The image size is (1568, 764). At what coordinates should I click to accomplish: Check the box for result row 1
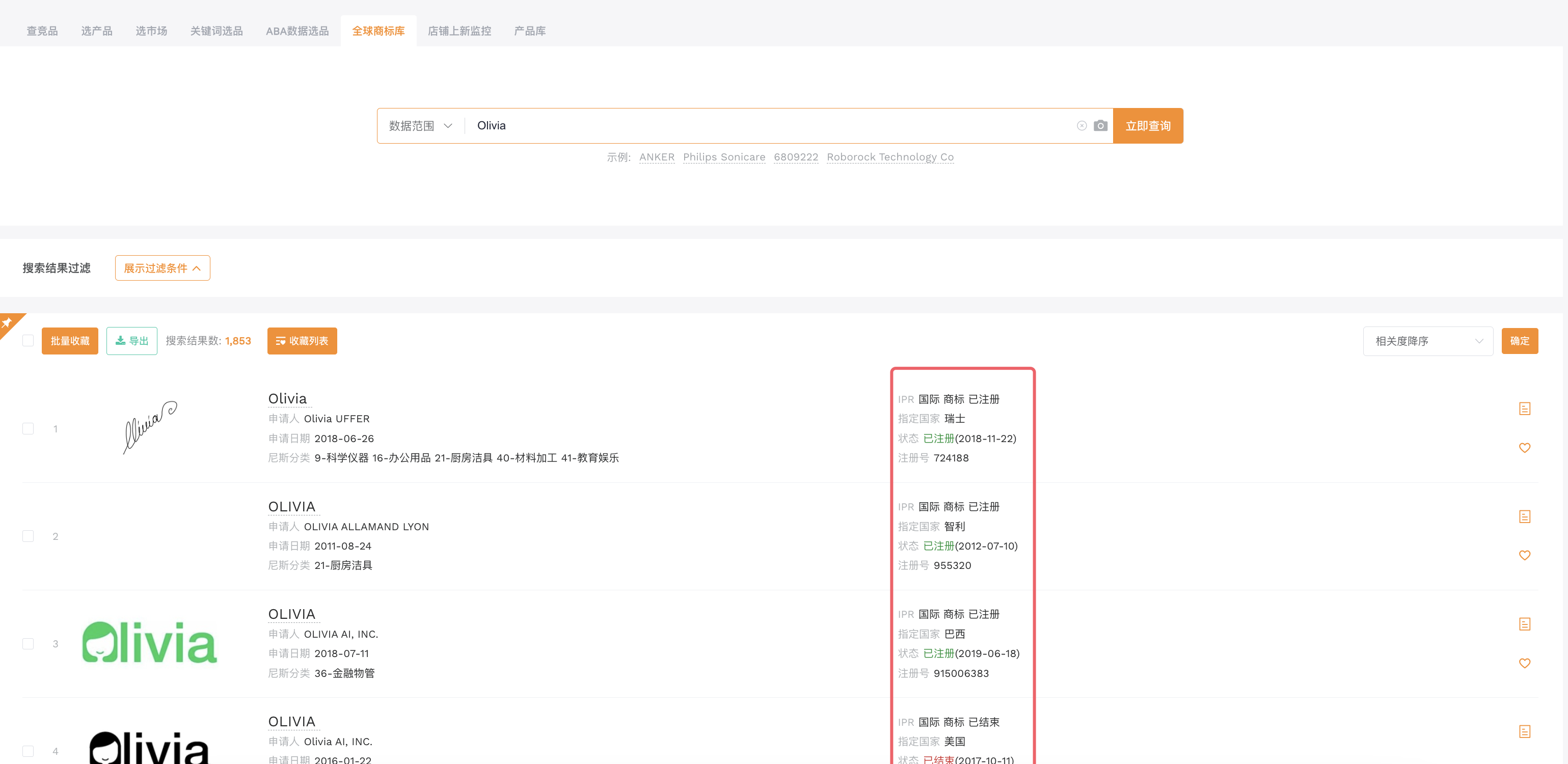tap(28, 428)
